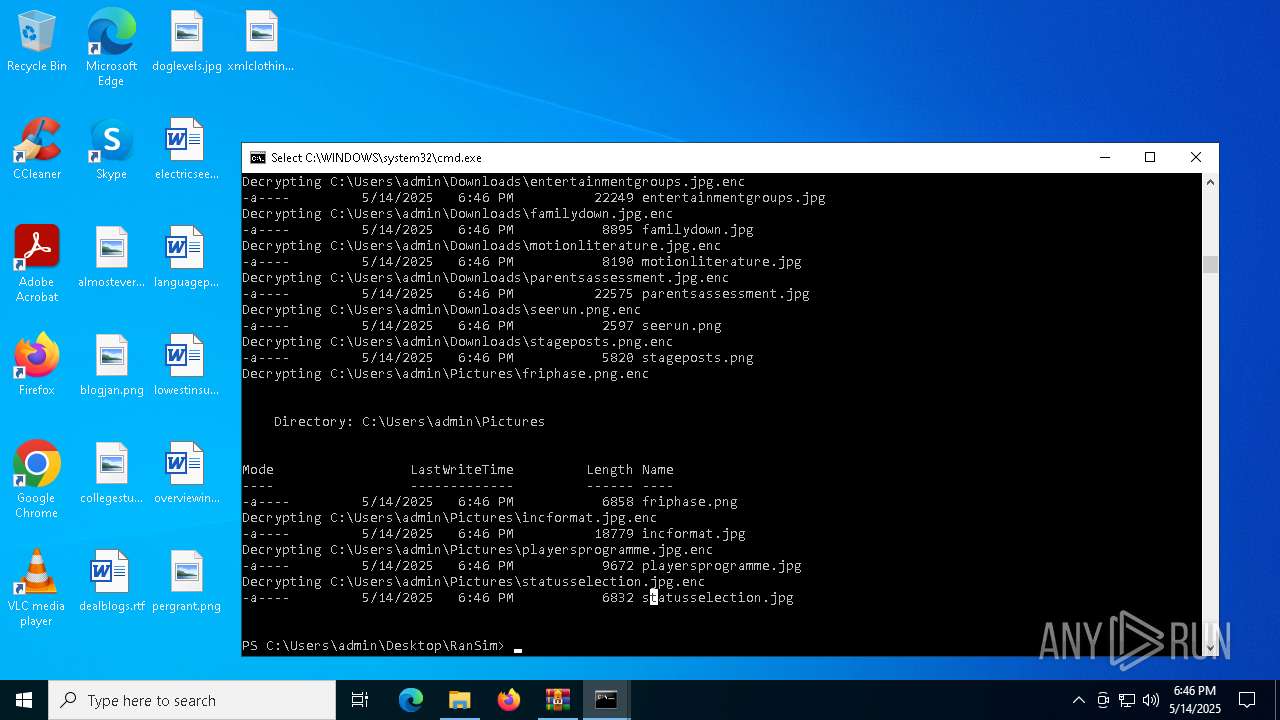1280x720 pixels.
Task: Open the Google Chrome desktop shortcut
Action: point(37,480)
